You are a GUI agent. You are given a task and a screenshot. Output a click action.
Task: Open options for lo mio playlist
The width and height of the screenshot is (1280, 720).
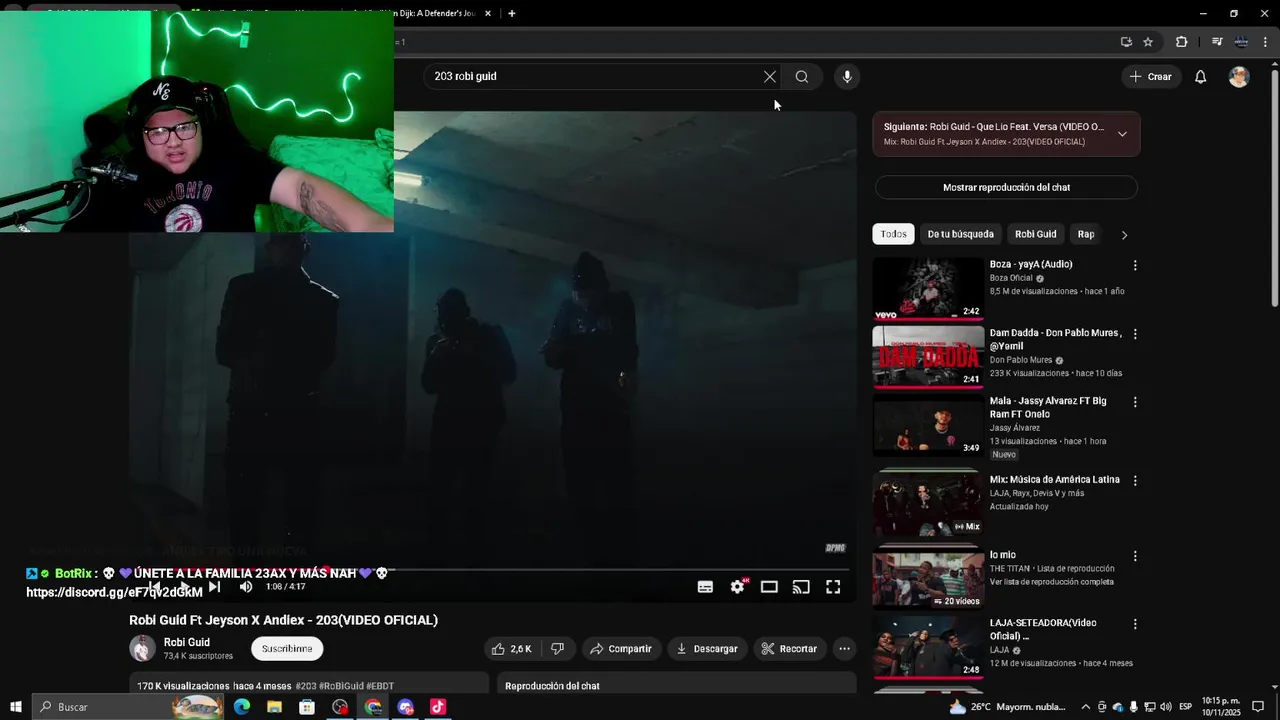pyautogui.click(x=1134, y=556)
